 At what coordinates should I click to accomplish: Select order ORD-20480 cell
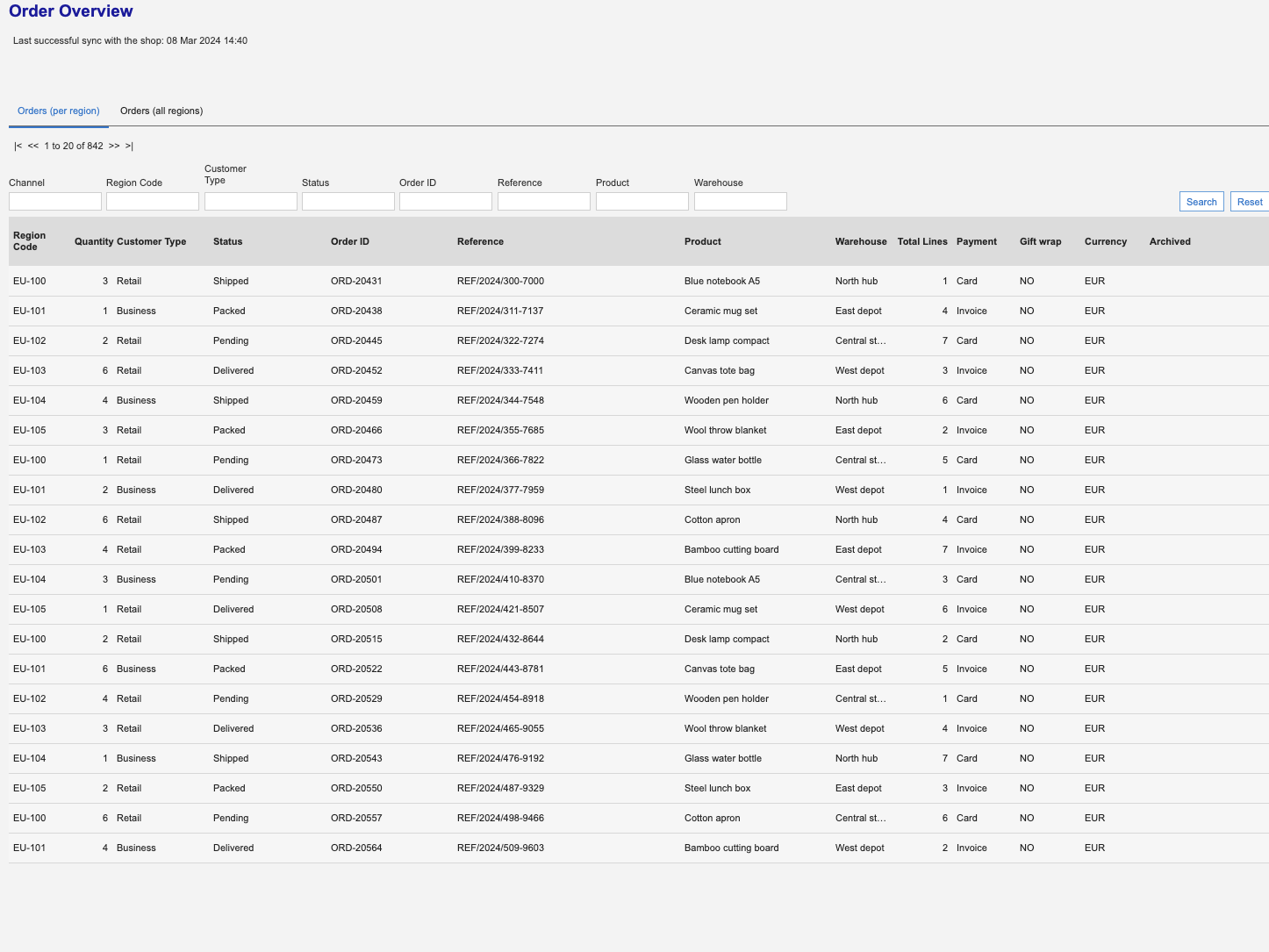pos(356,490)
